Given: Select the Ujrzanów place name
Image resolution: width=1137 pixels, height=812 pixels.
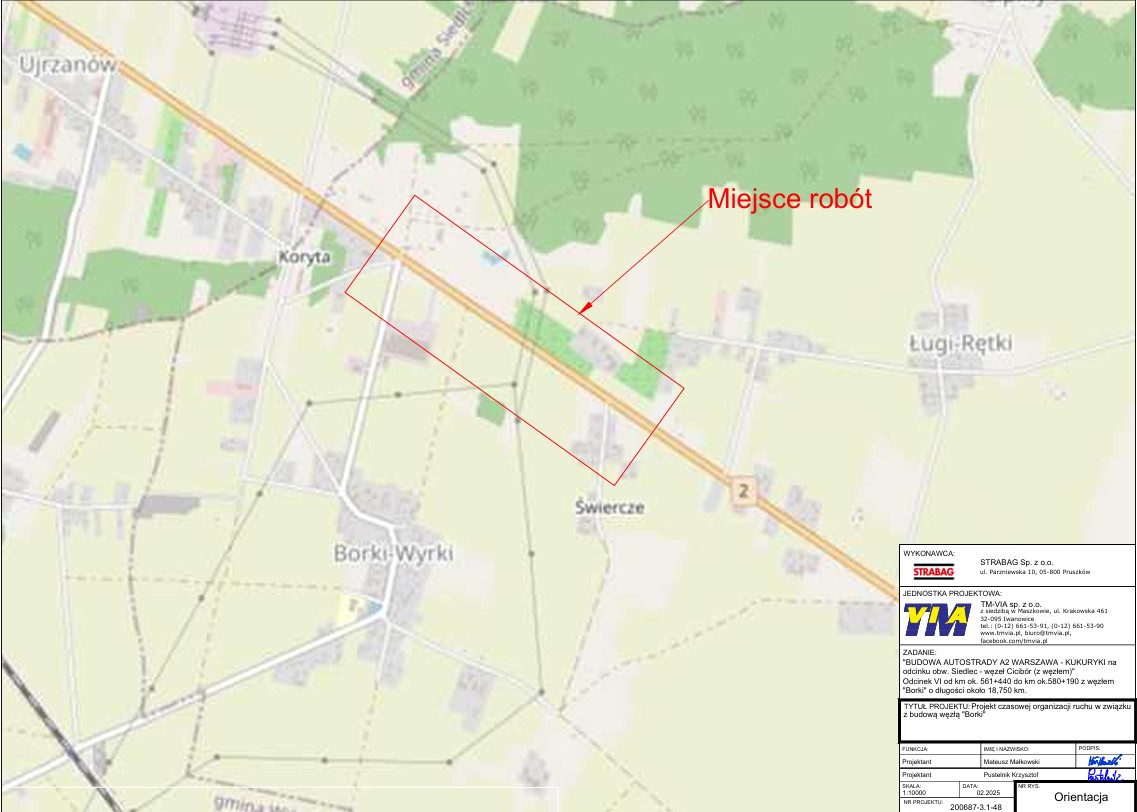Looking at the screenshot, I should click(x=67, y=65).
